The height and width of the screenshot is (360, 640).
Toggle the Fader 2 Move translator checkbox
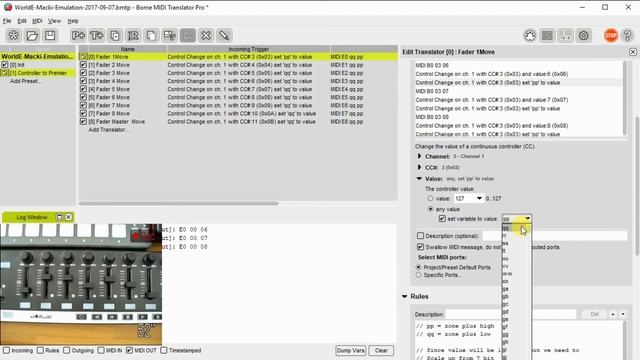coord(83,64)
